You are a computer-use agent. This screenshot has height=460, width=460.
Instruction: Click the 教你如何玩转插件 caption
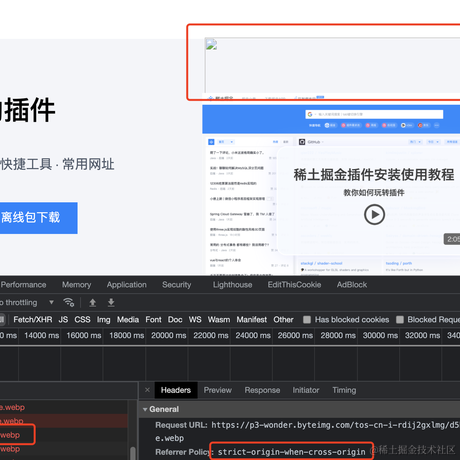click(x=374, y=193)
